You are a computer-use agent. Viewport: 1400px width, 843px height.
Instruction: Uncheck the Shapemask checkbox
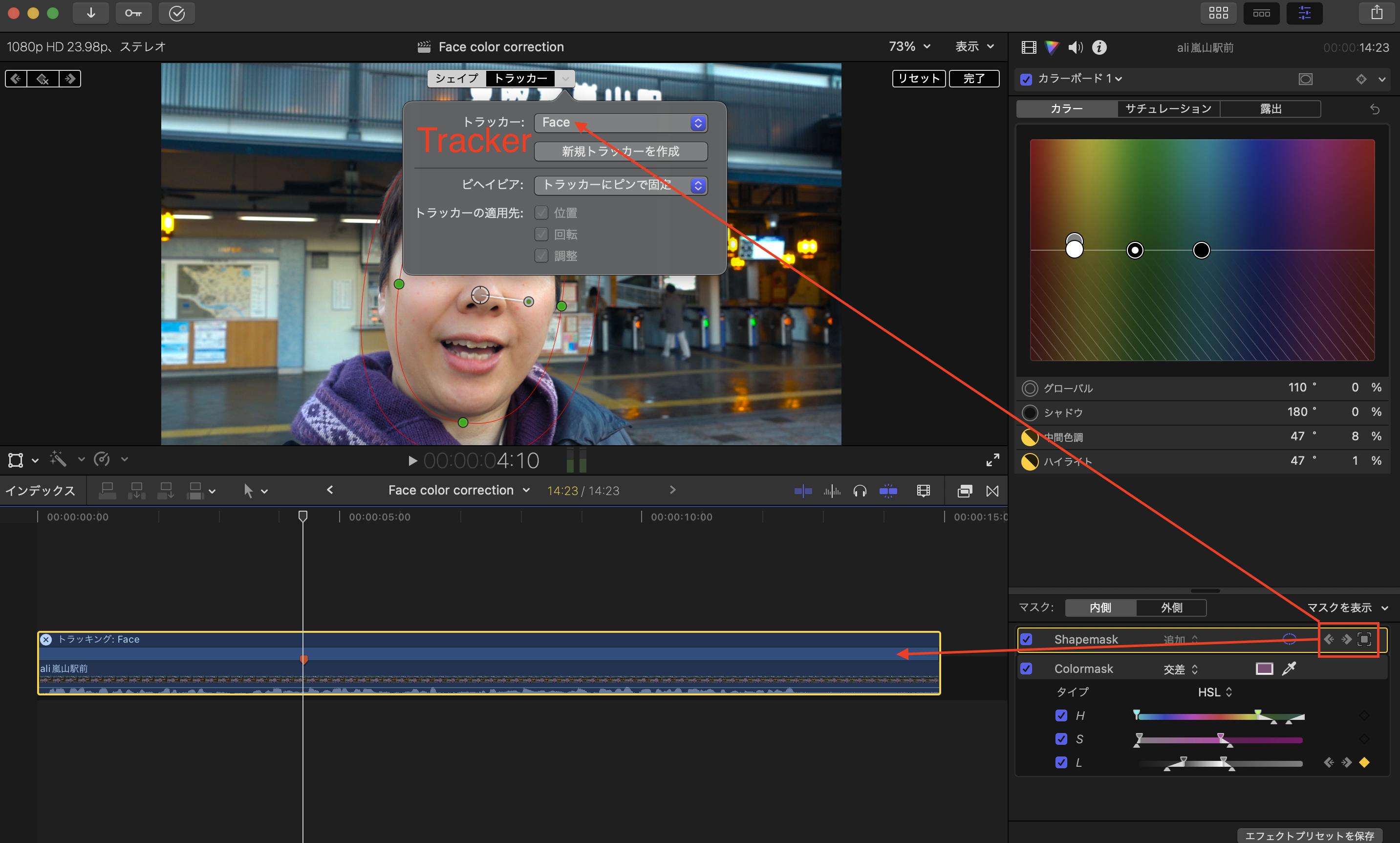(x=1026, y=639)
